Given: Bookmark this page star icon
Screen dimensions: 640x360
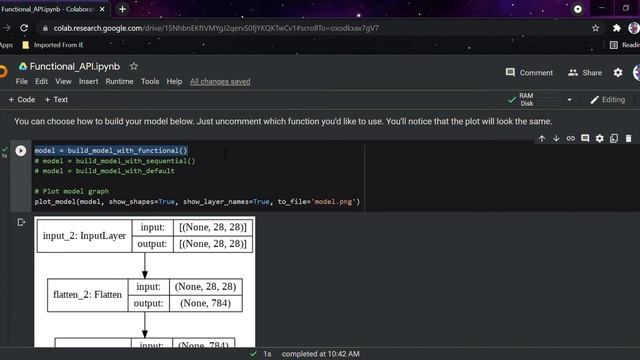Looking at the screenshot, I should point(596,28).
